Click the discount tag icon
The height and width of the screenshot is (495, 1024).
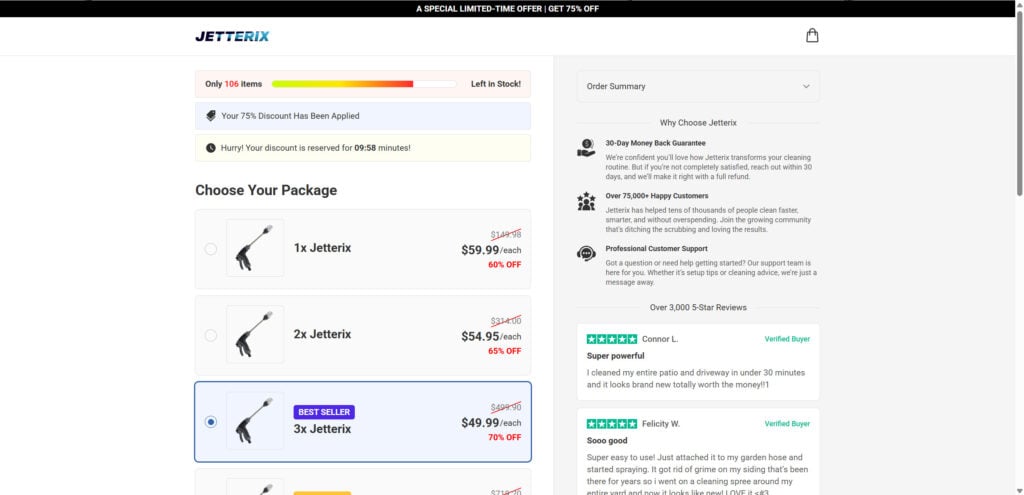(211, 116)
